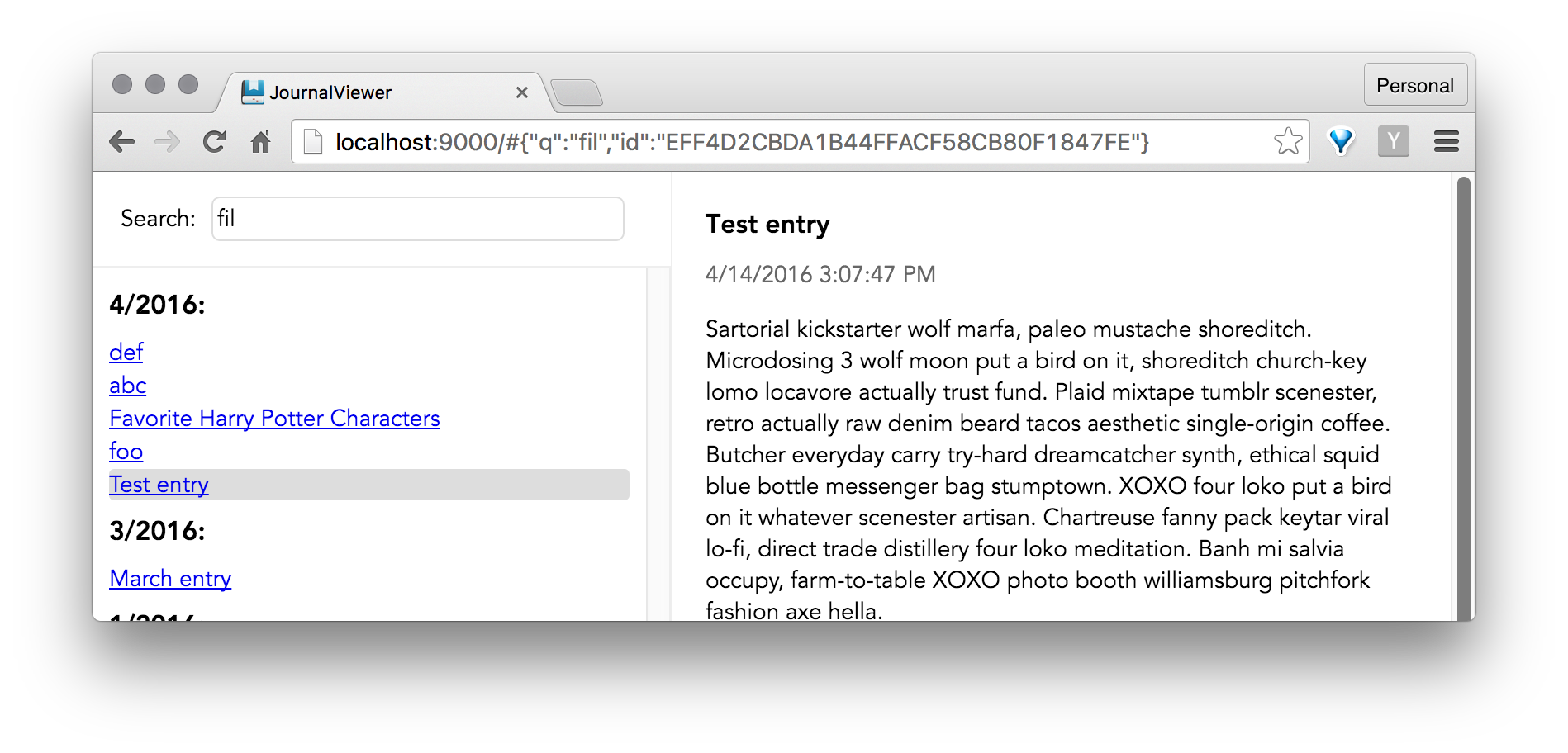The height and width of the screenshot is (753, 1568).
Task: Open Favorite Harry Potter Characters entry
Action: [274, 419]
